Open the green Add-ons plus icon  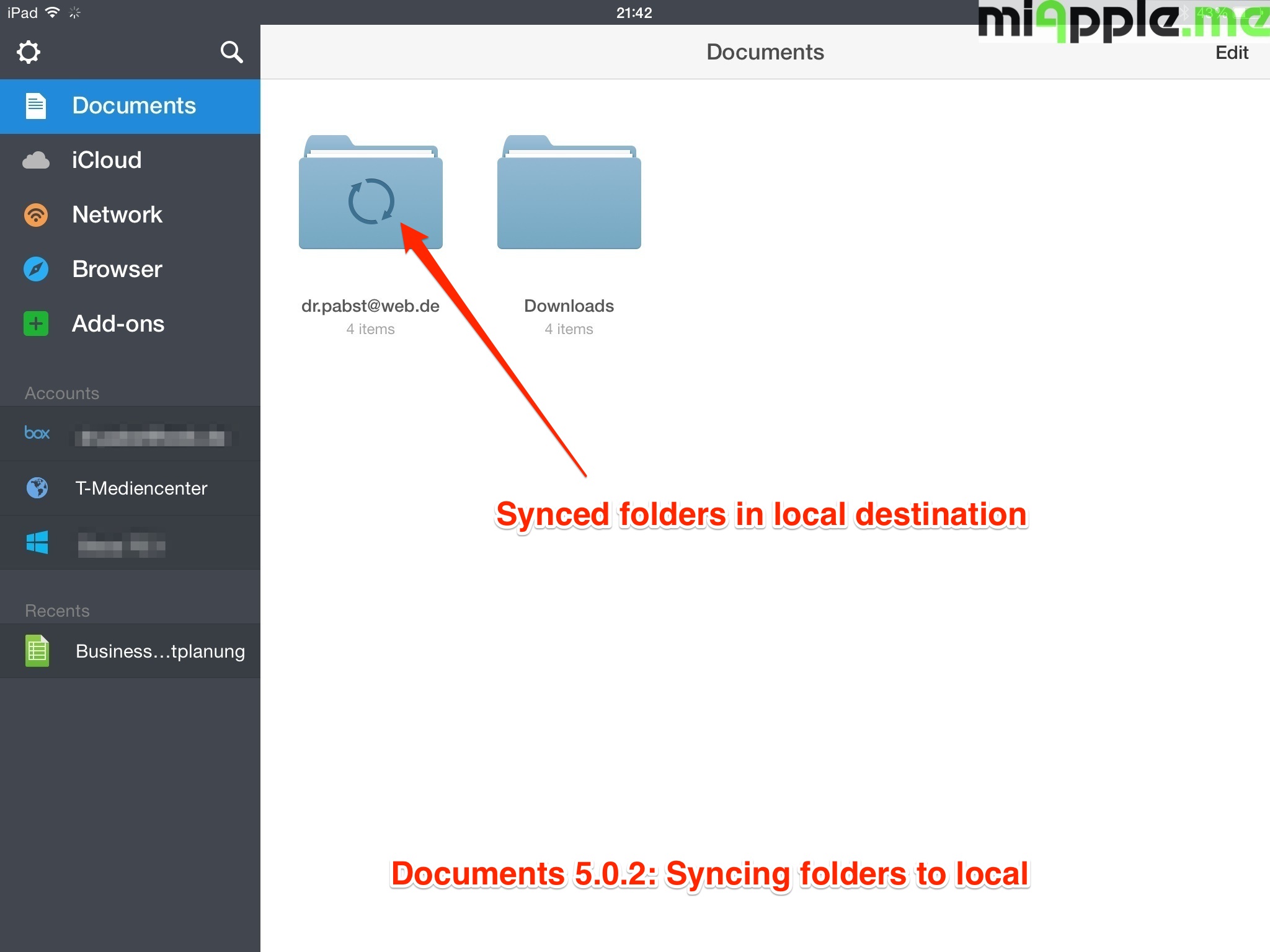pyautogui.click(x=36, y=324)
